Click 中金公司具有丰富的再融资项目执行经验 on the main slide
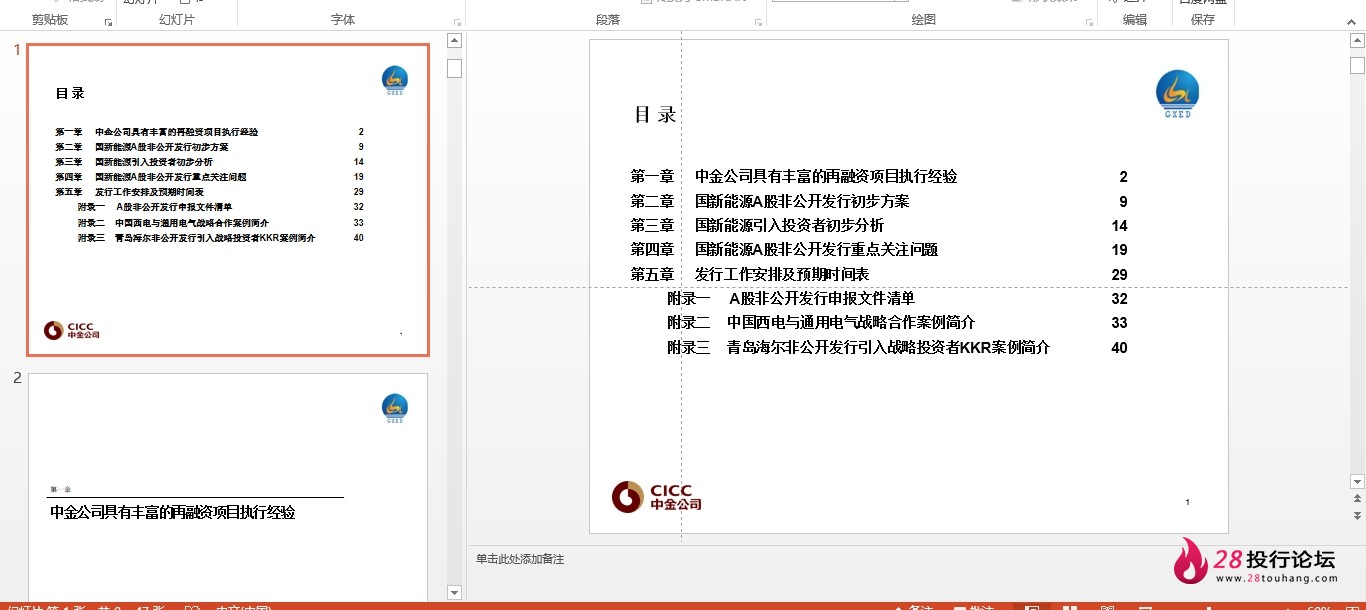1366x610 pixels. [x=826, y=177]
